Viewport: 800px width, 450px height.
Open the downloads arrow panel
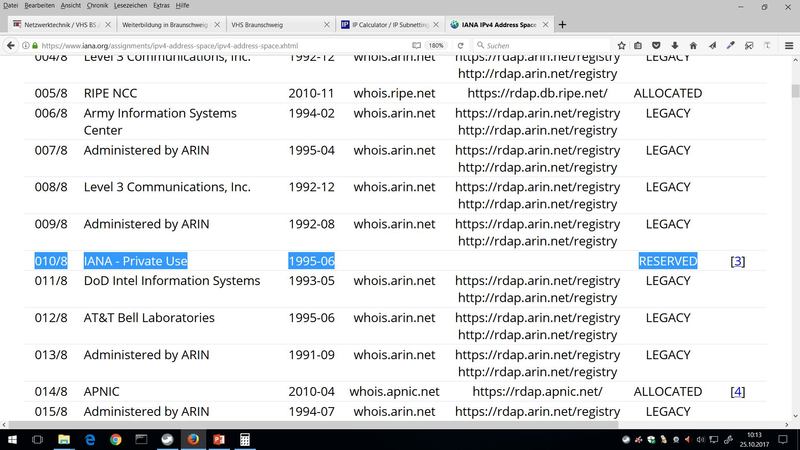pyautogui.click(x=674, y=45)
